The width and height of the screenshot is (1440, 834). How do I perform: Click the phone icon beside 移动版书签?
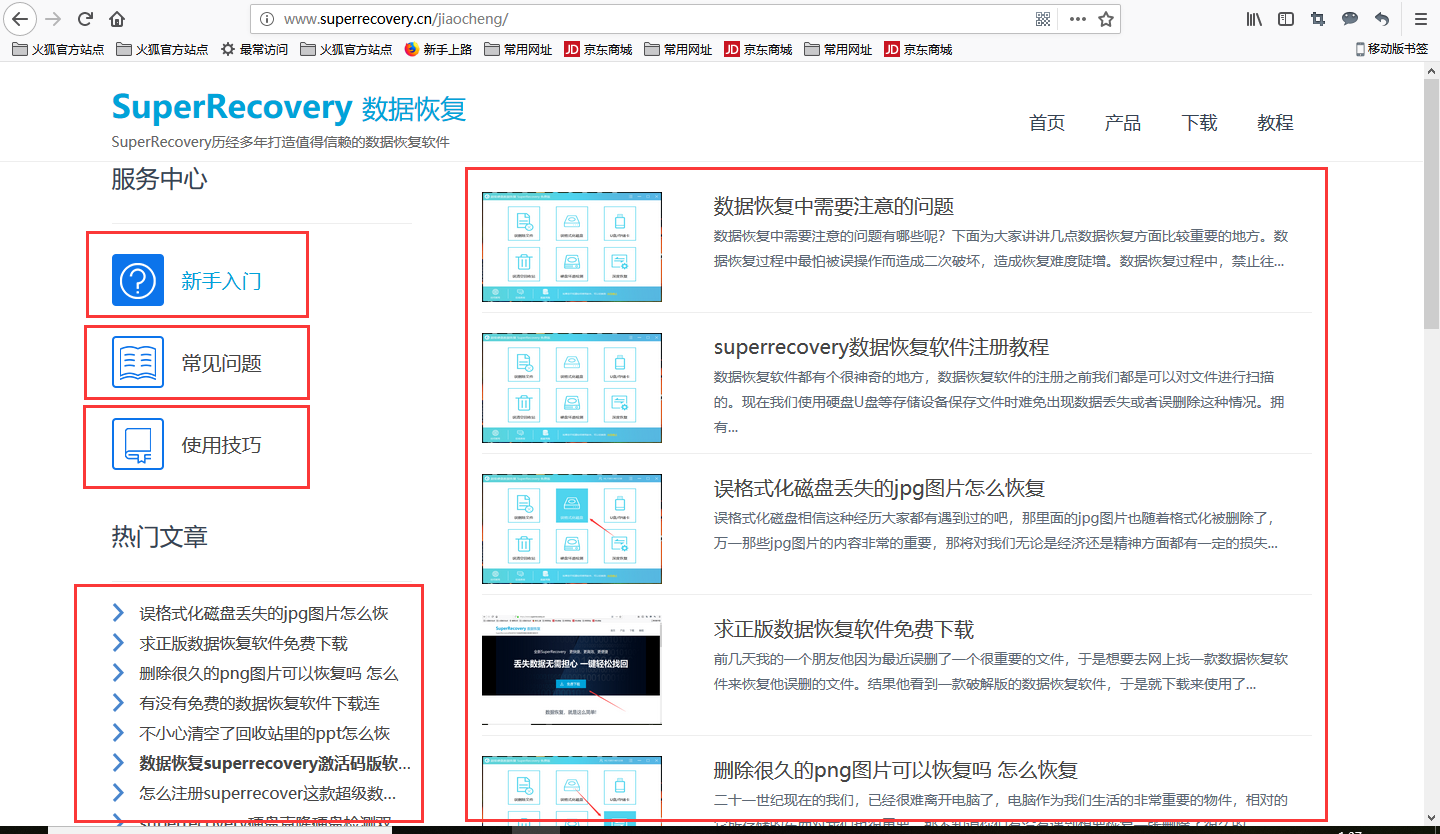point(1360,49)
